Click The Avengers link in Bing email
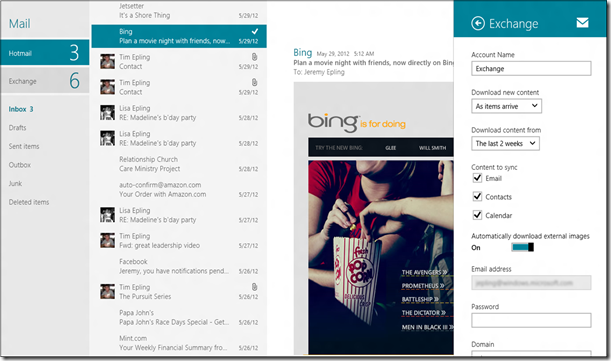Viewport: 611px width, 361px height. click(425, 272)
